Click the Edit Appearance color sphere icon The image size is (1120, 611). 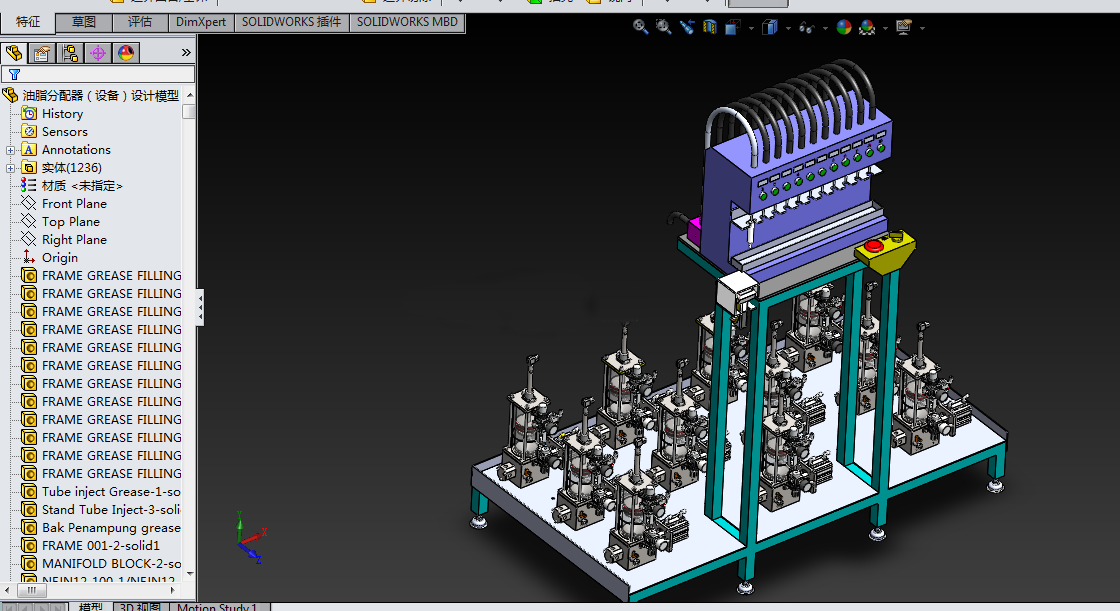843,27
